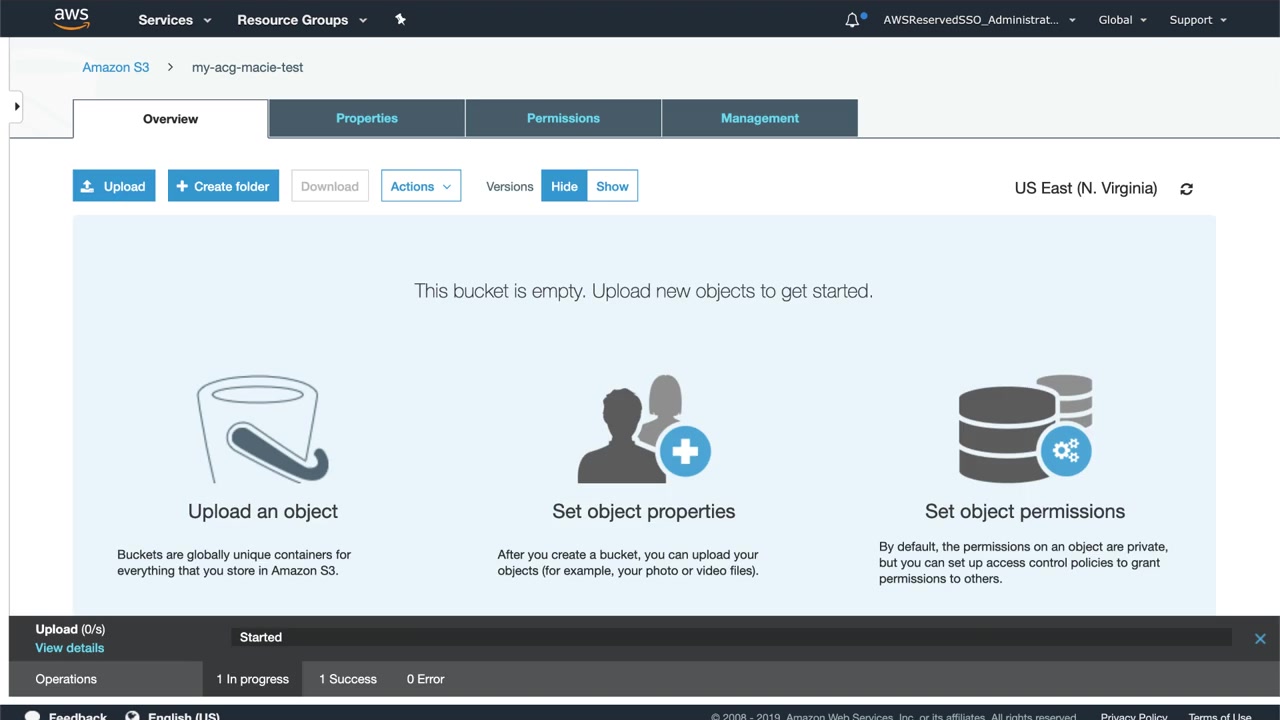Pin shortcuts using the pushpin icon
This screenshot has width=1280, height=720.
click(x=400, y=19)
